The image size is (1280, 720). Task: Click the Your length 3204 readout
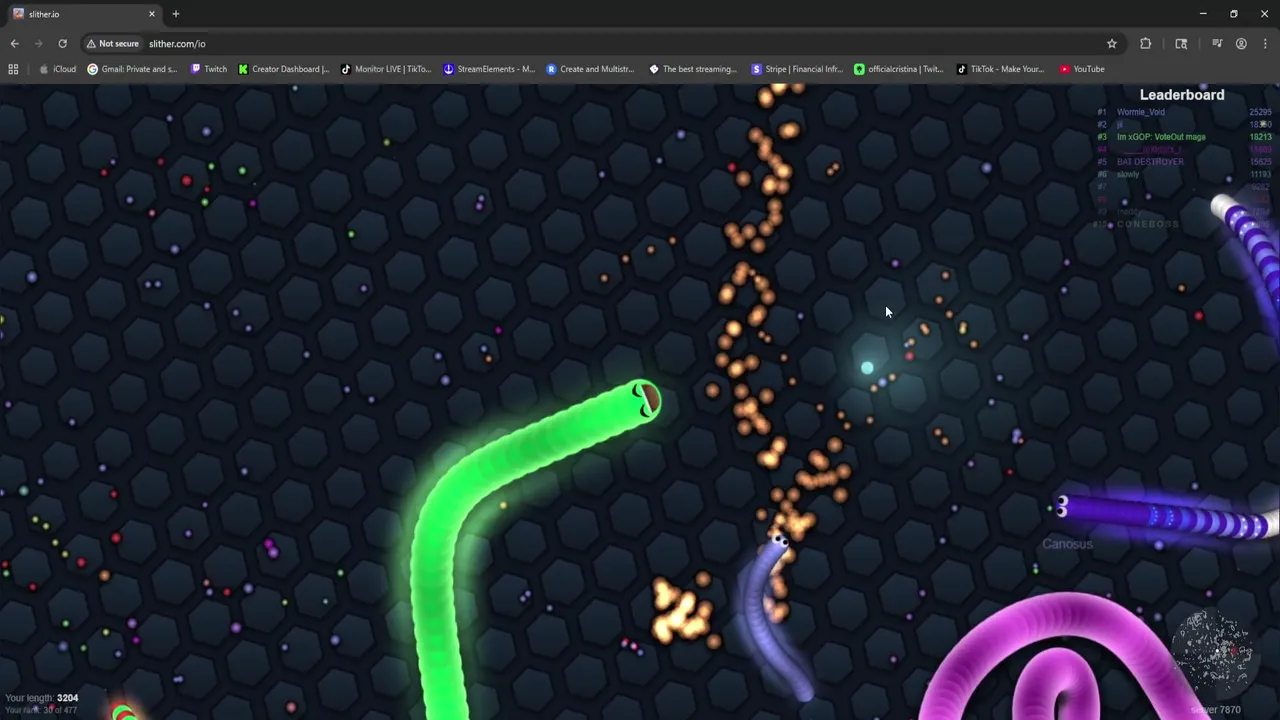(41, 698)
